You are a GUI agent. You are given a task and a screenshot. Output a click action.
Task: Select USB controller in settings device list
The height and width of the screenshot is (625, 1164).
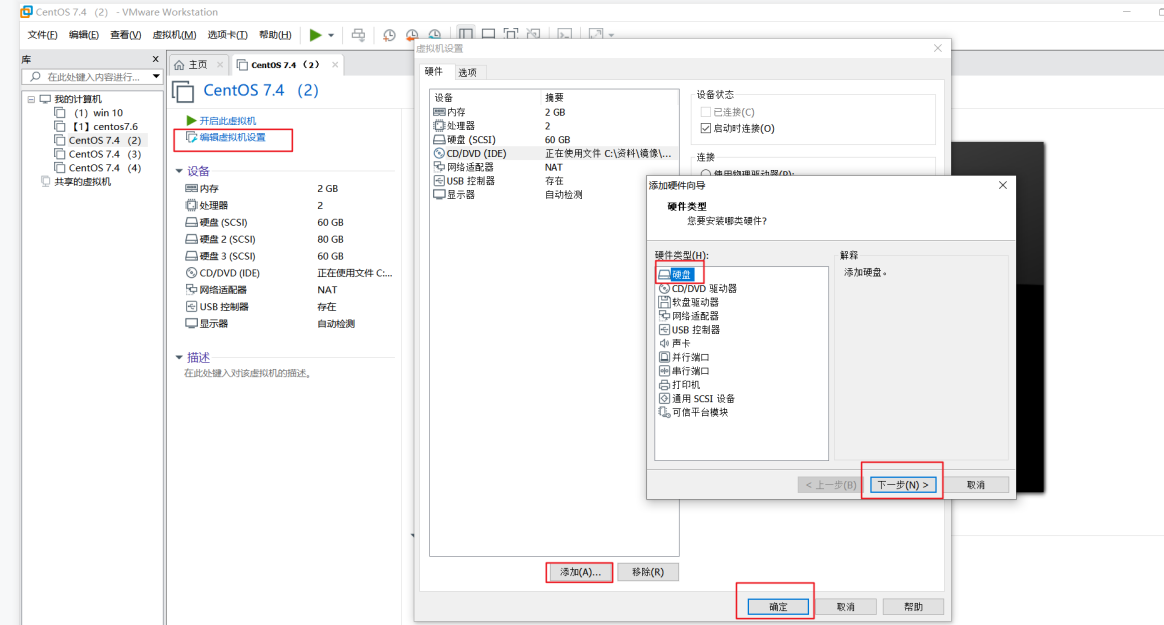coord(554,181)
